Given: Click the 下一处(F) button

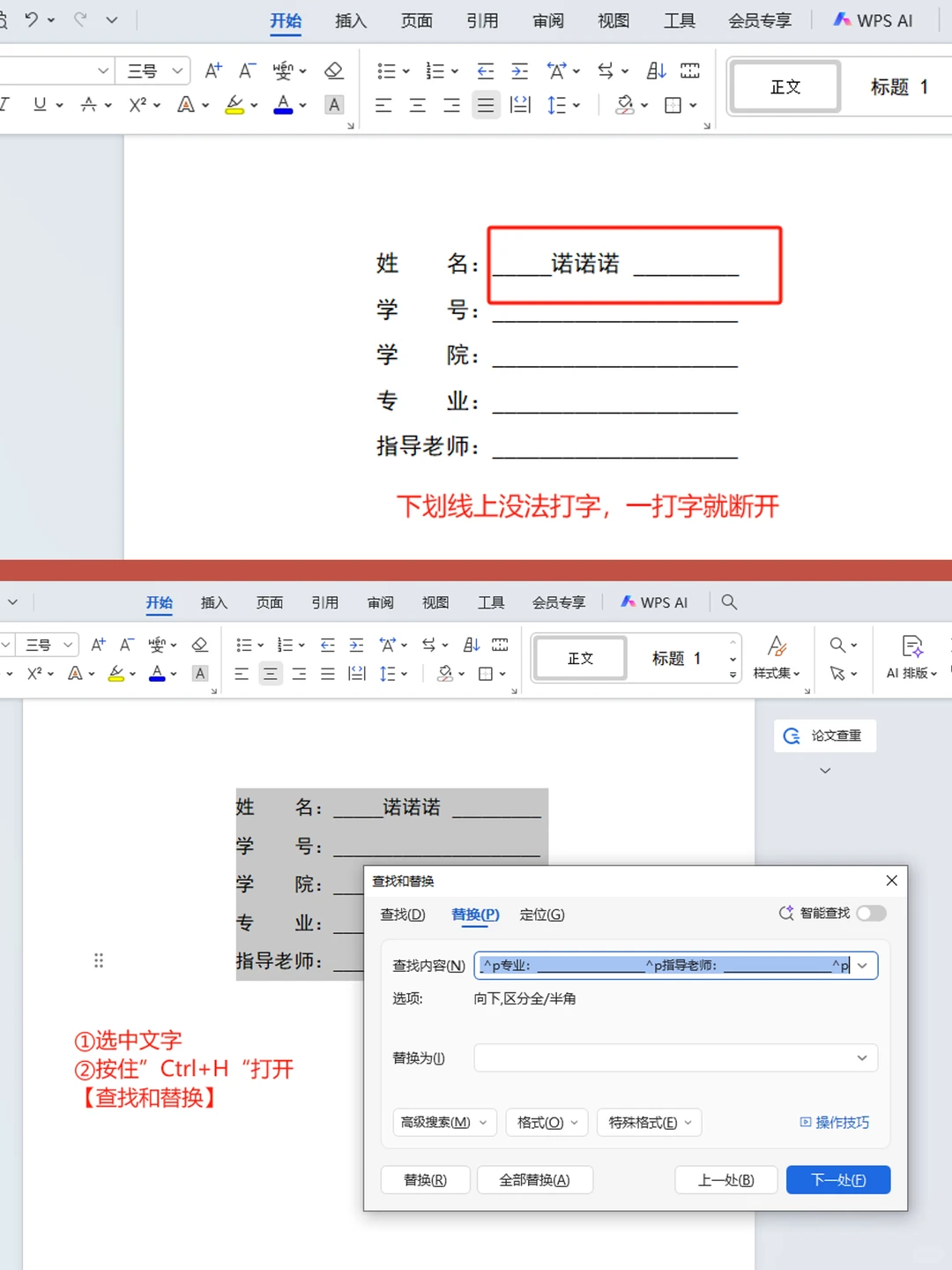Looking at the screenshot, I should click(x=837, y=1180).
